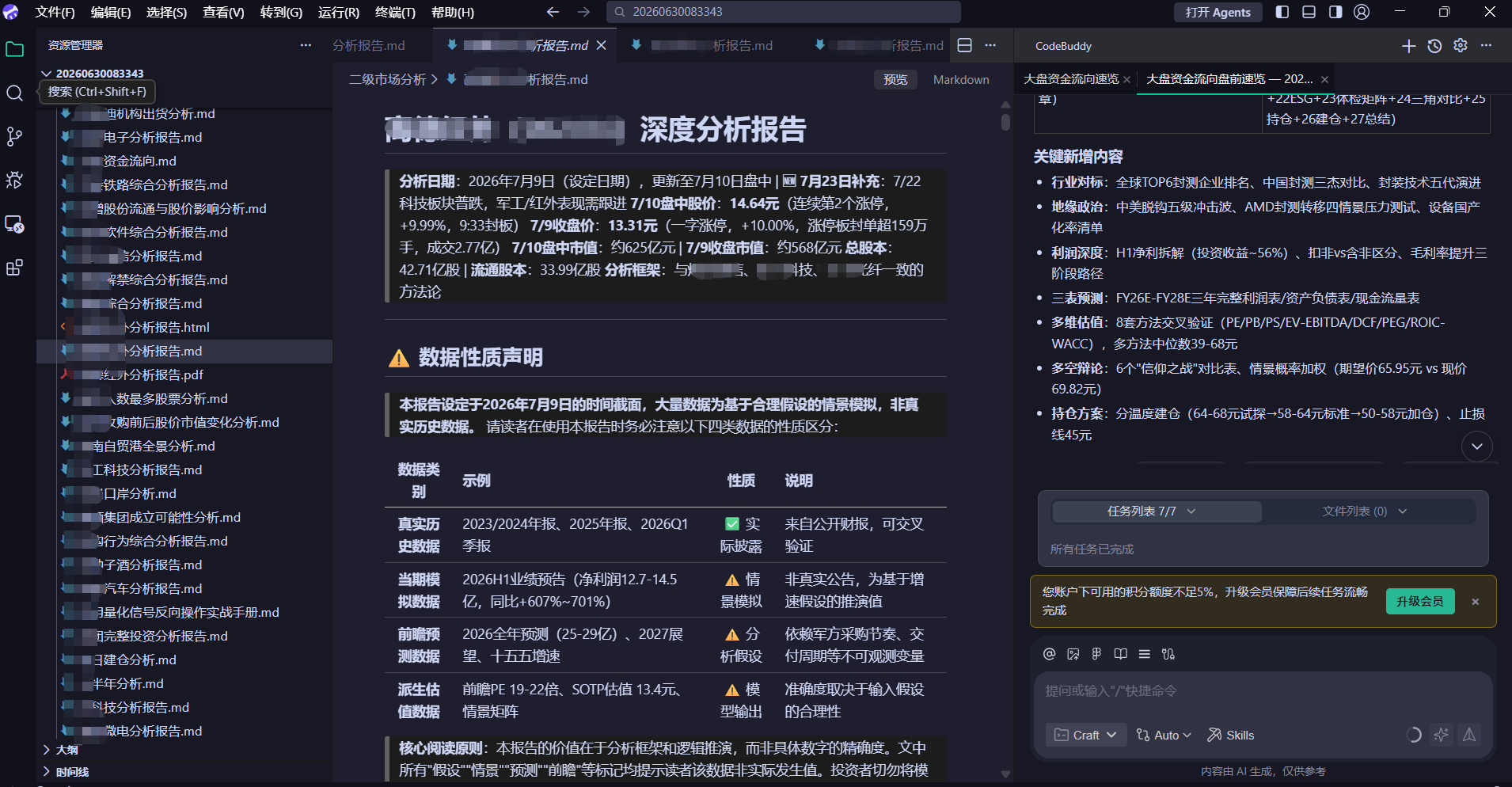Image resolution: width=1512 pixels, height=787 pixels.
Task: Close the 大盘资金流向速览 chat tab
Action: point(1127,79)
